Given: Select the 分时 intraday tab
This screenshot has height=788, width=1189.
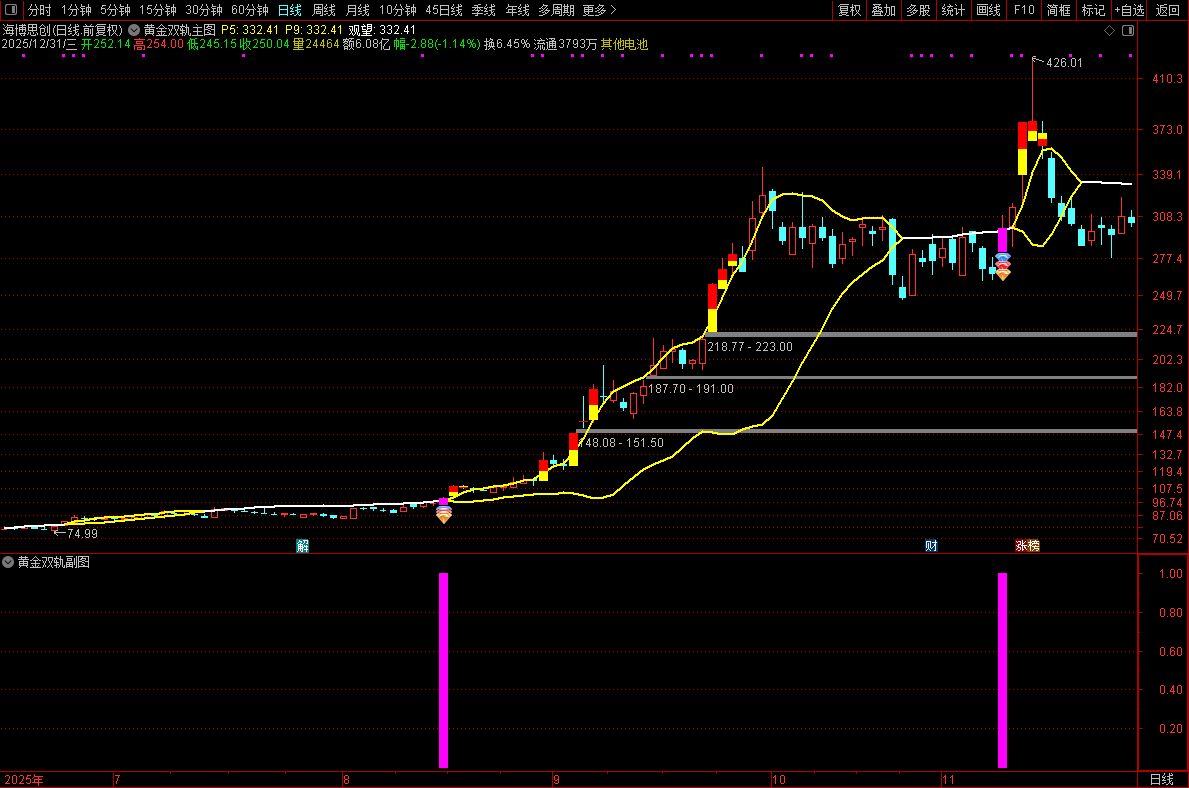Looking at the screenshot, I should [39, 10].
